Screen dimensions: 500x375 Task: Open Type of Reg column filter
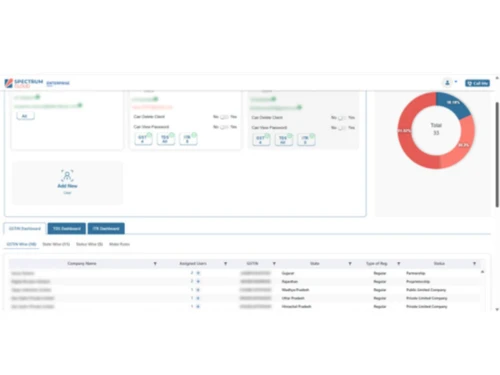[x=399, y=264]
